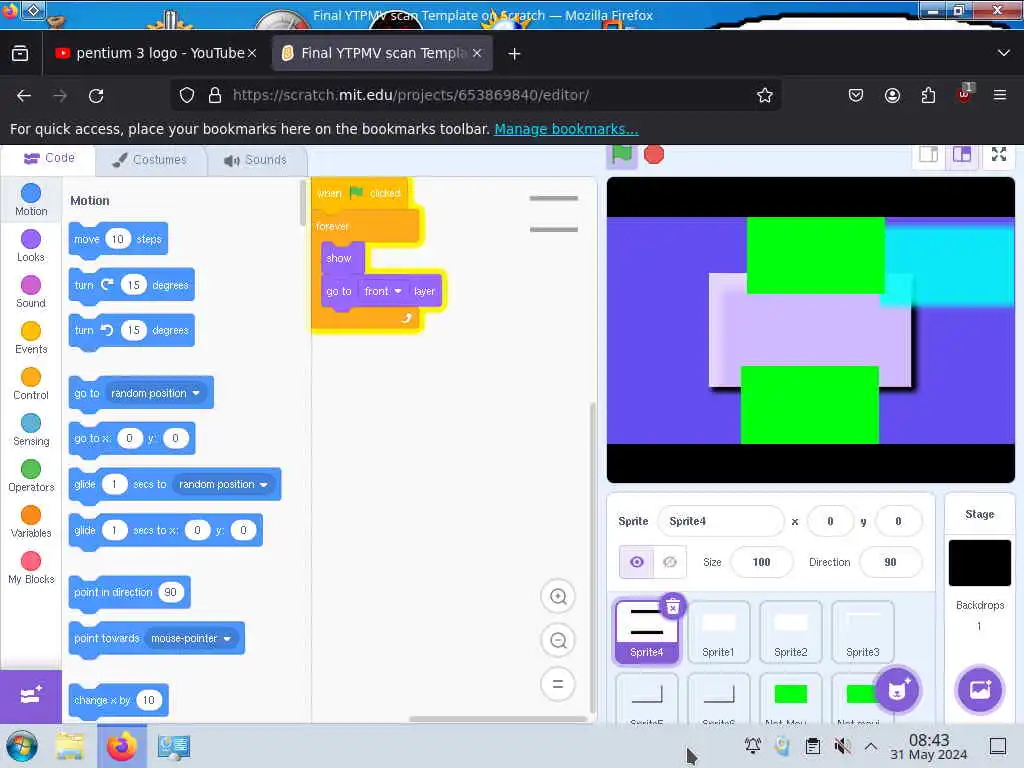Select the Control block category
The height and width of the screenshot is (768, 1024).
point(31,384)
